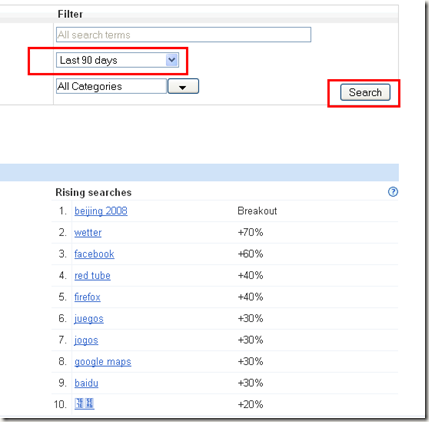Open the baidu search link
The height and width of the screenshot is (422, 429).
pos(86,383)
